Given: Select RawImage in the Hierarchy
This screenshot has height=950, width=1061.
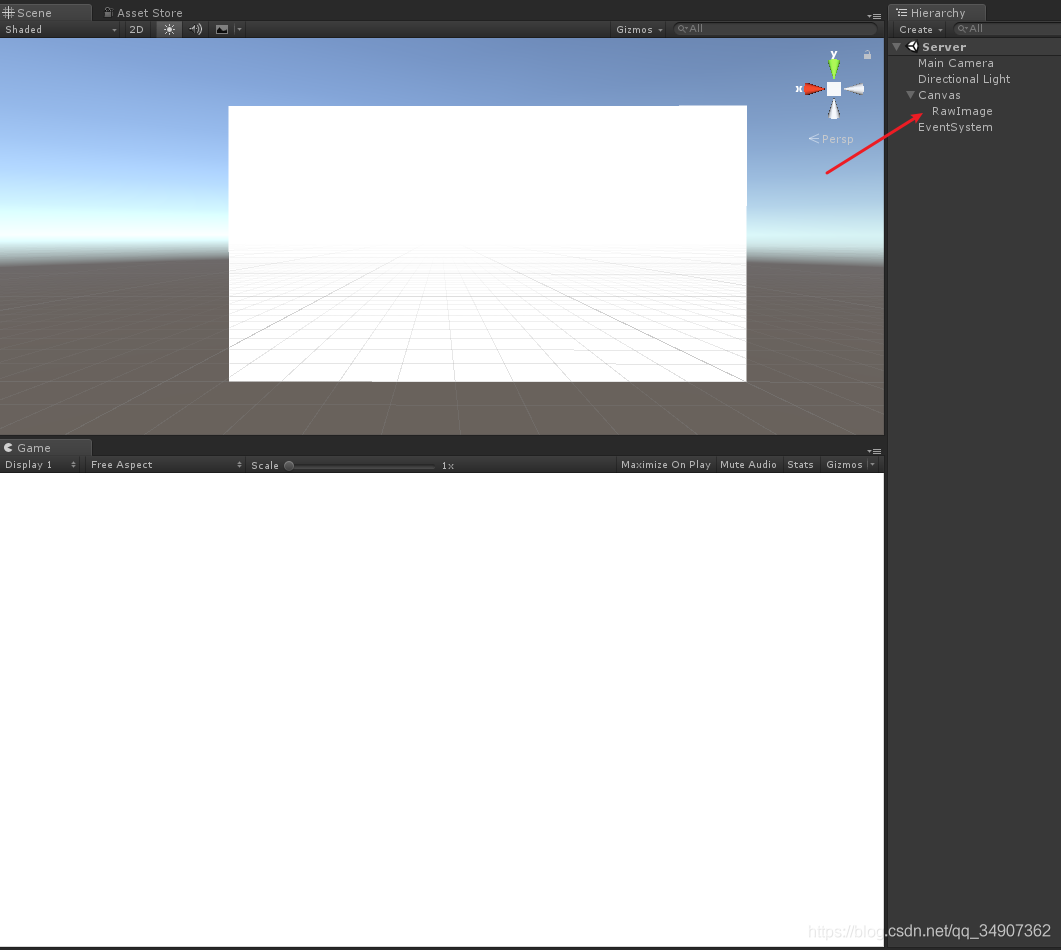Looking at the screenshot, I should click(961, 111).
